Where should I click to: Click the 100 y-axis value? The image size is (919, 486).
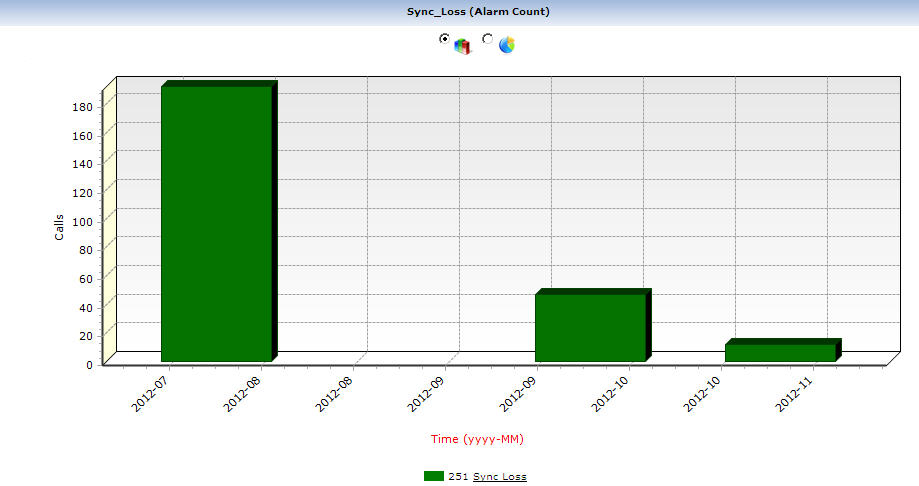(x=83, y=222)
